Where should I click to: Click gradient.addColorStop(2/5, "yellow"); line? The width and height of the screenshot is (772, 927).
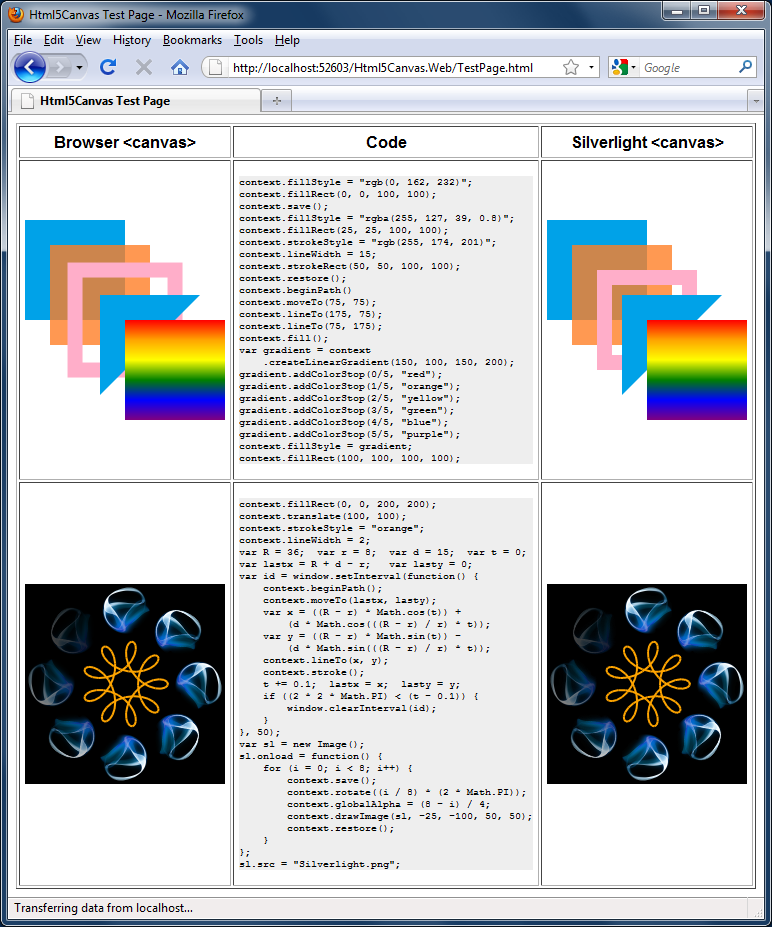(x=349, y=398)
